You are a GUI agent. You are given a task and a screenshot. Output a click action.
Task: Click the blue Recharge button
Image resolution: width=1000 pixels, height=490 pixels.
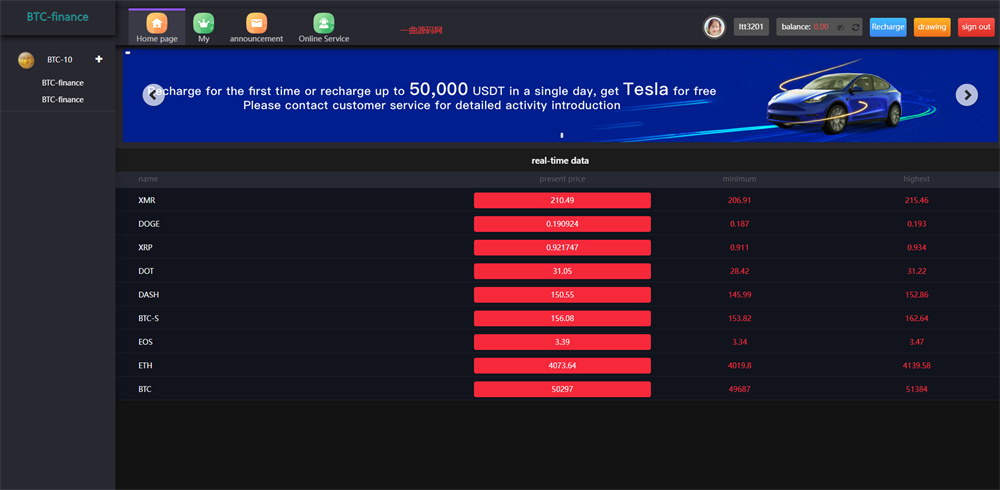click(x=888, y=27)
